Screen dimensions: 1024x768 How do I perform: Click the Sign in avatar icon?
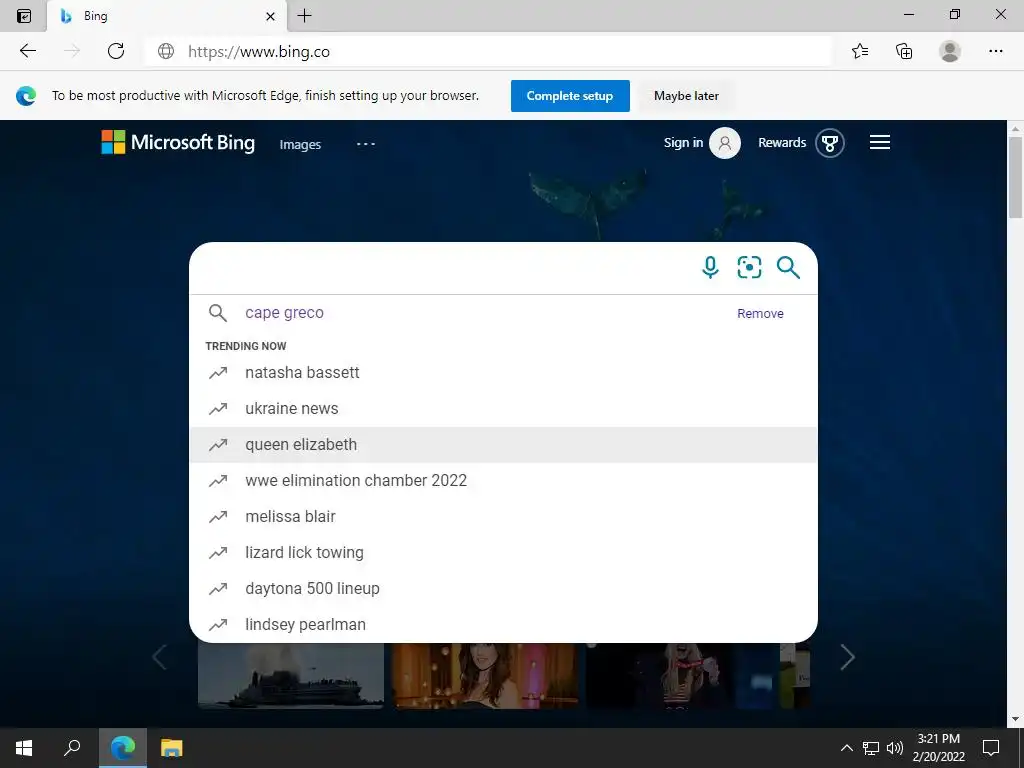724,143
